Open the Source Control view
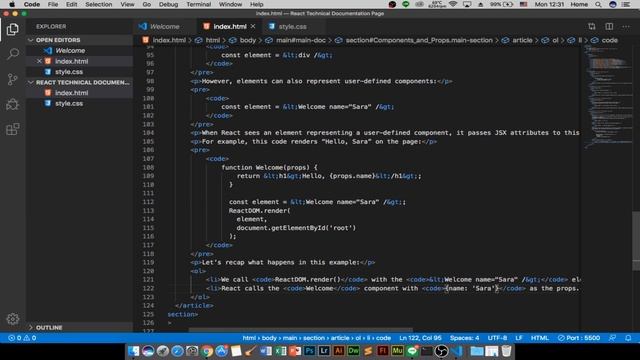The image size is (640, 360). 13,79
